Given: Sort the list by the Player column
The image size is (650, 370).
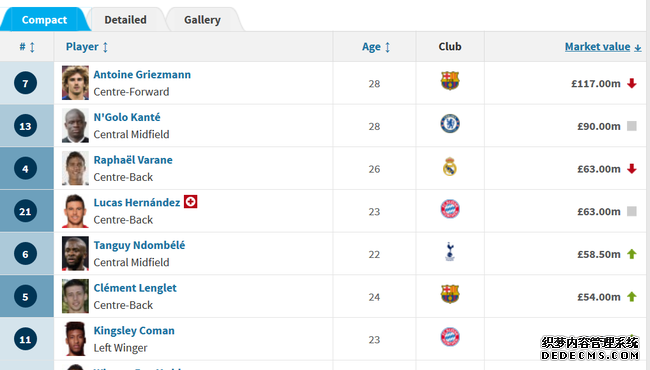Looking at the screenshot, I should [x=87, y=47].
